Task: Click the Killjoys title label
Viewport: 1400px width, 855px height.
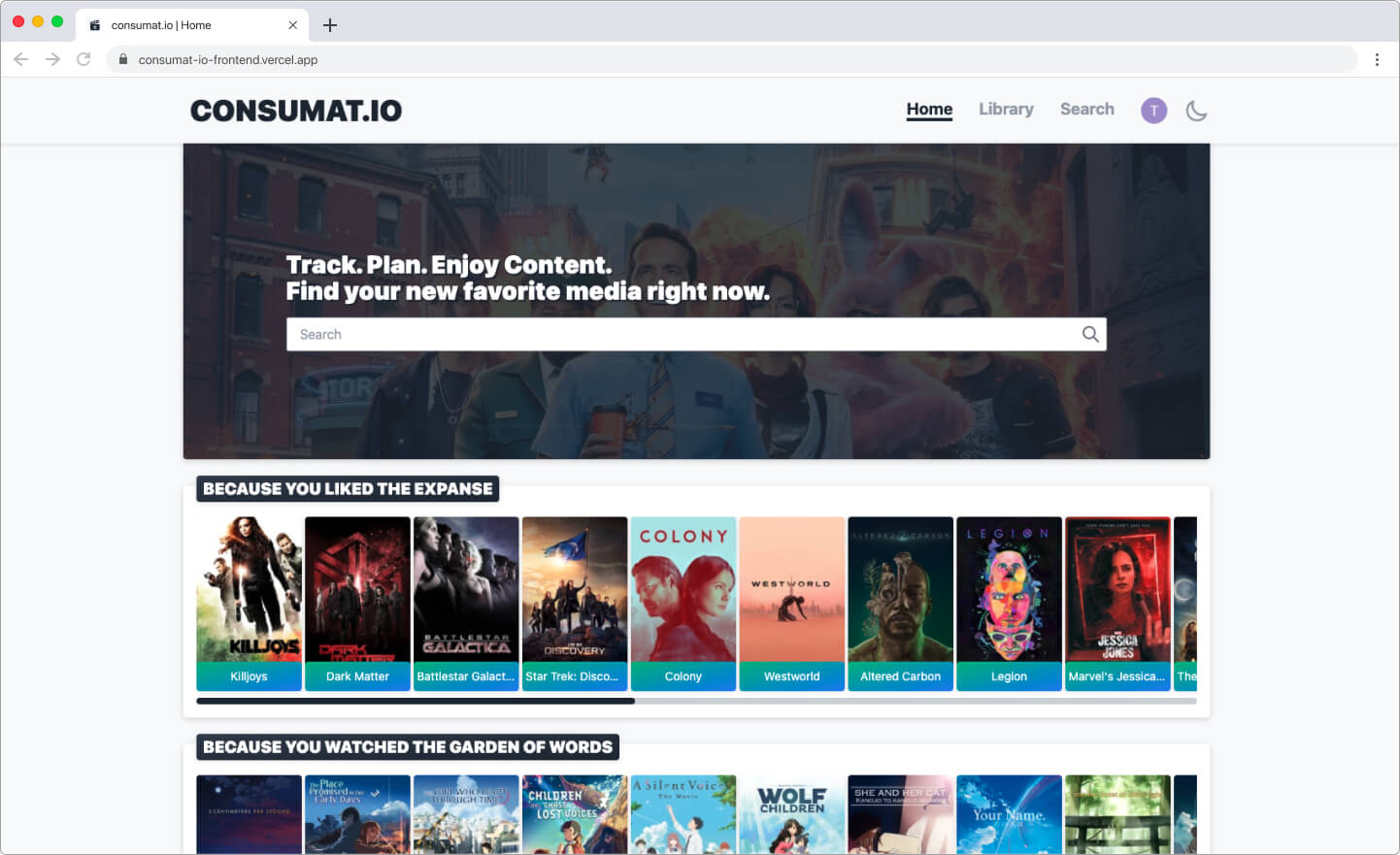Action: pos(249,676)
